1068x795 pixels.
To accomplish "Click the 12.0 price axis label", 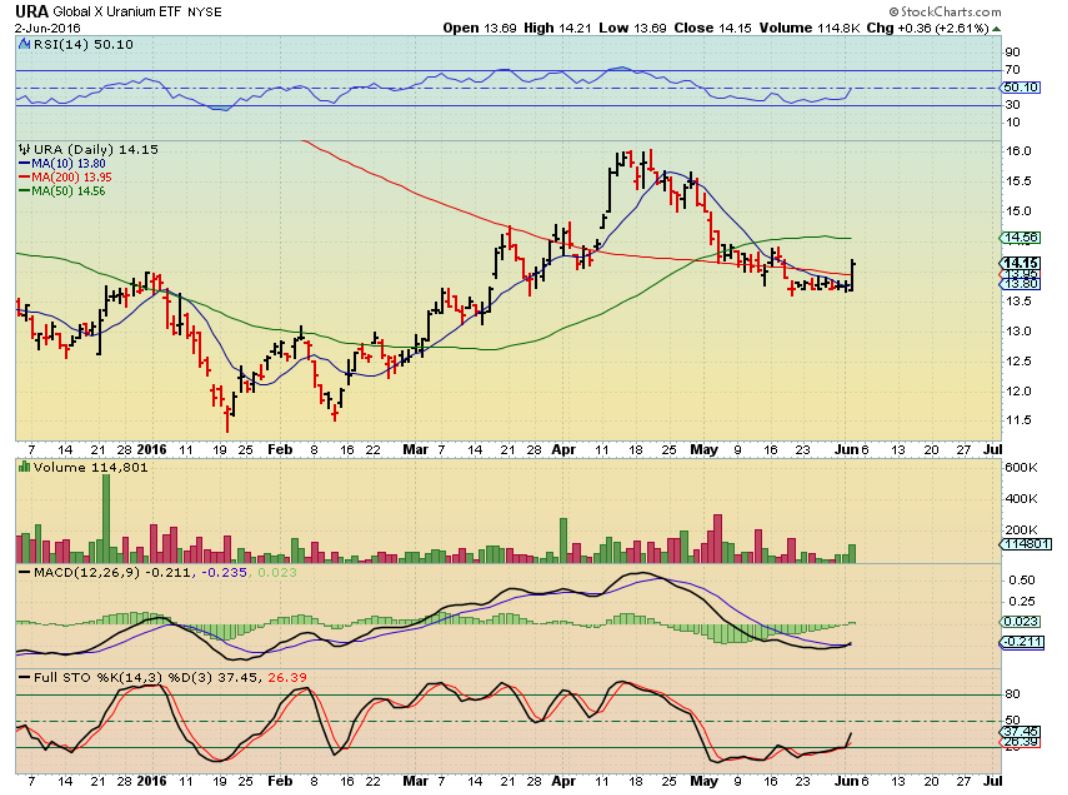I will click(1018, 391).
